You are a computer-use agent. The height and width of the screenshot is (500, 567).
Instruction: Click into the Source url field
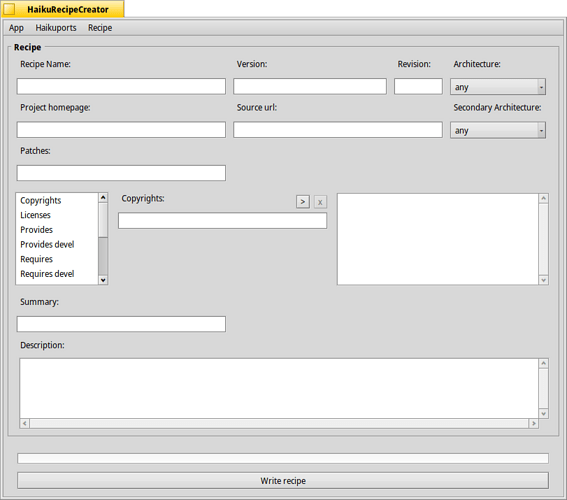(338, 130)
